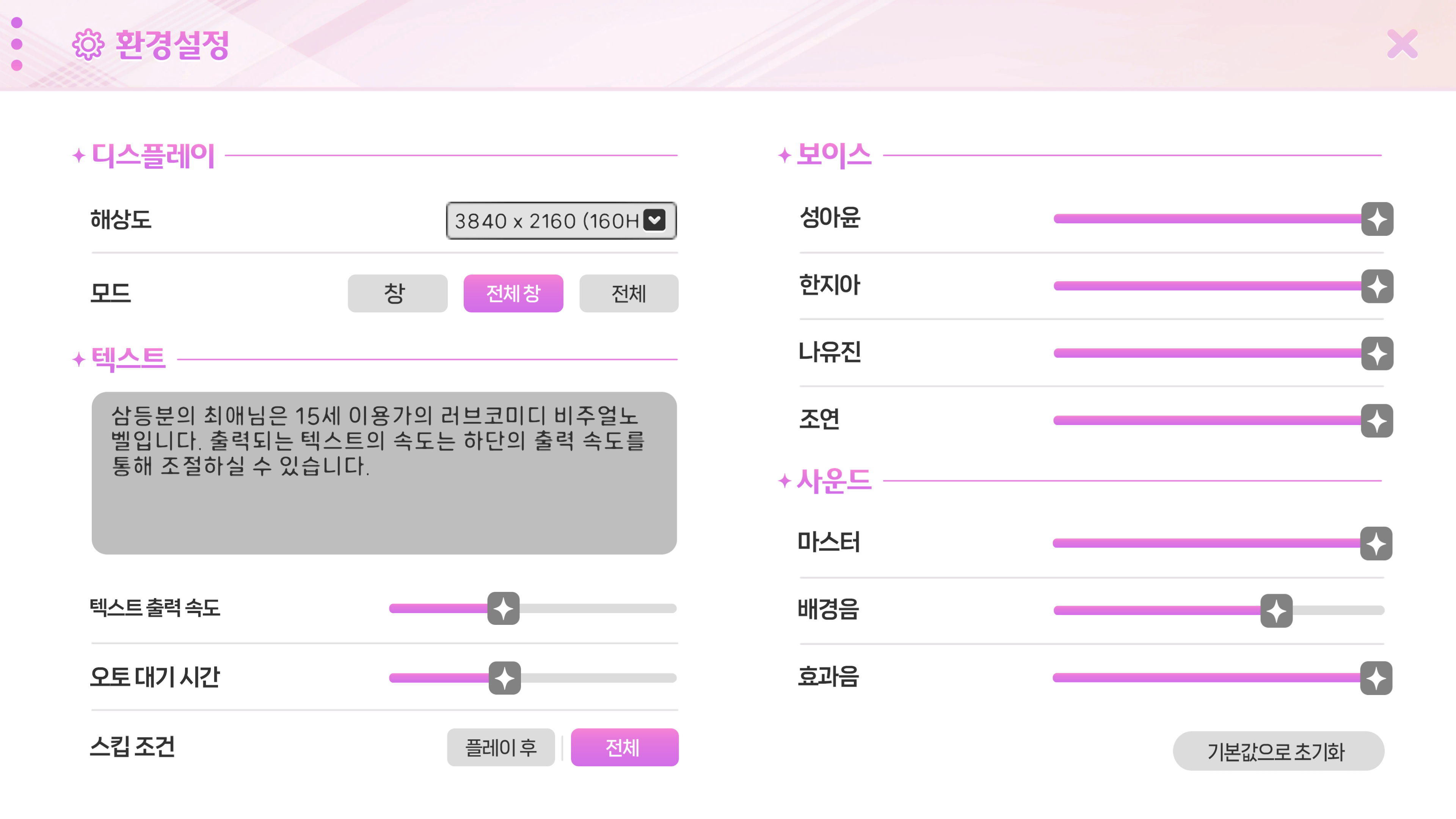Click the 나유진 voice slider star handle

pyautogui.click(x=1377, y=353)
